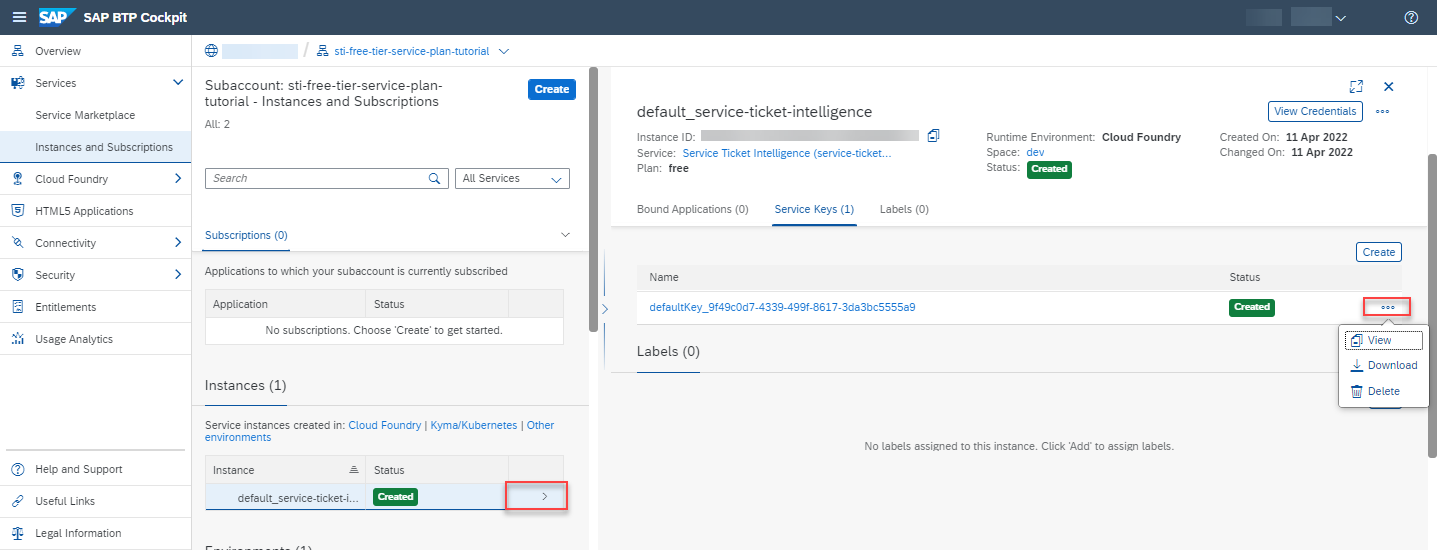1437x550 pixels.
Task: Click the View Credentials button
Action: 1316,111
